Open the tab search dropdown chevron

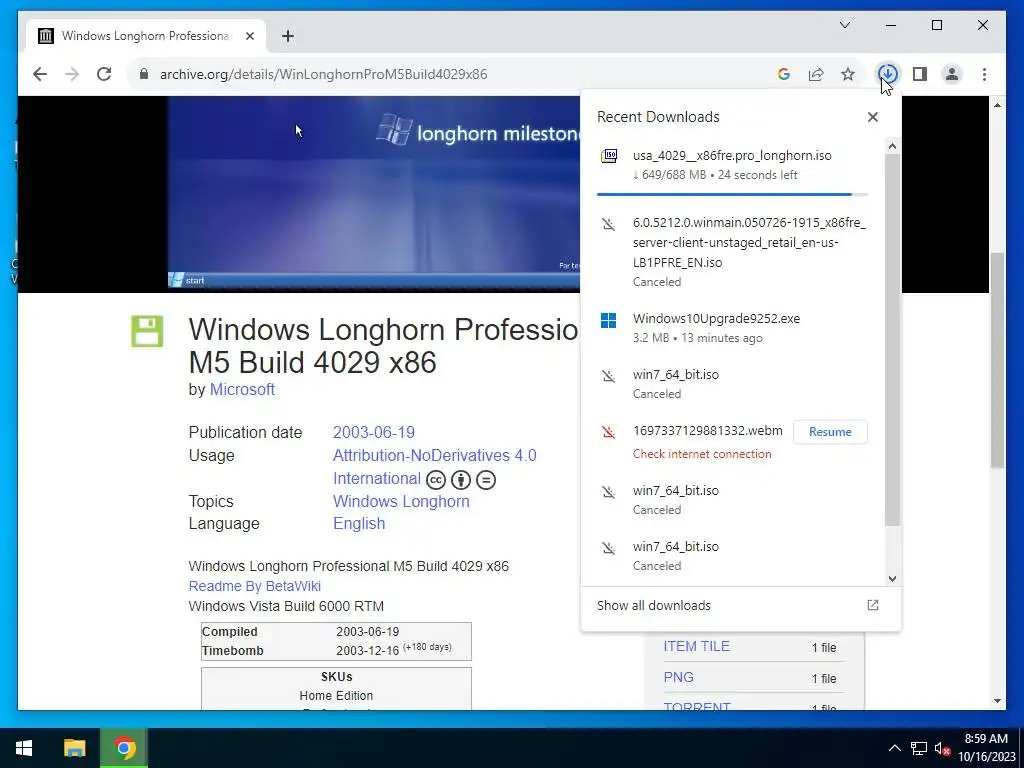(x=844, y=25)
